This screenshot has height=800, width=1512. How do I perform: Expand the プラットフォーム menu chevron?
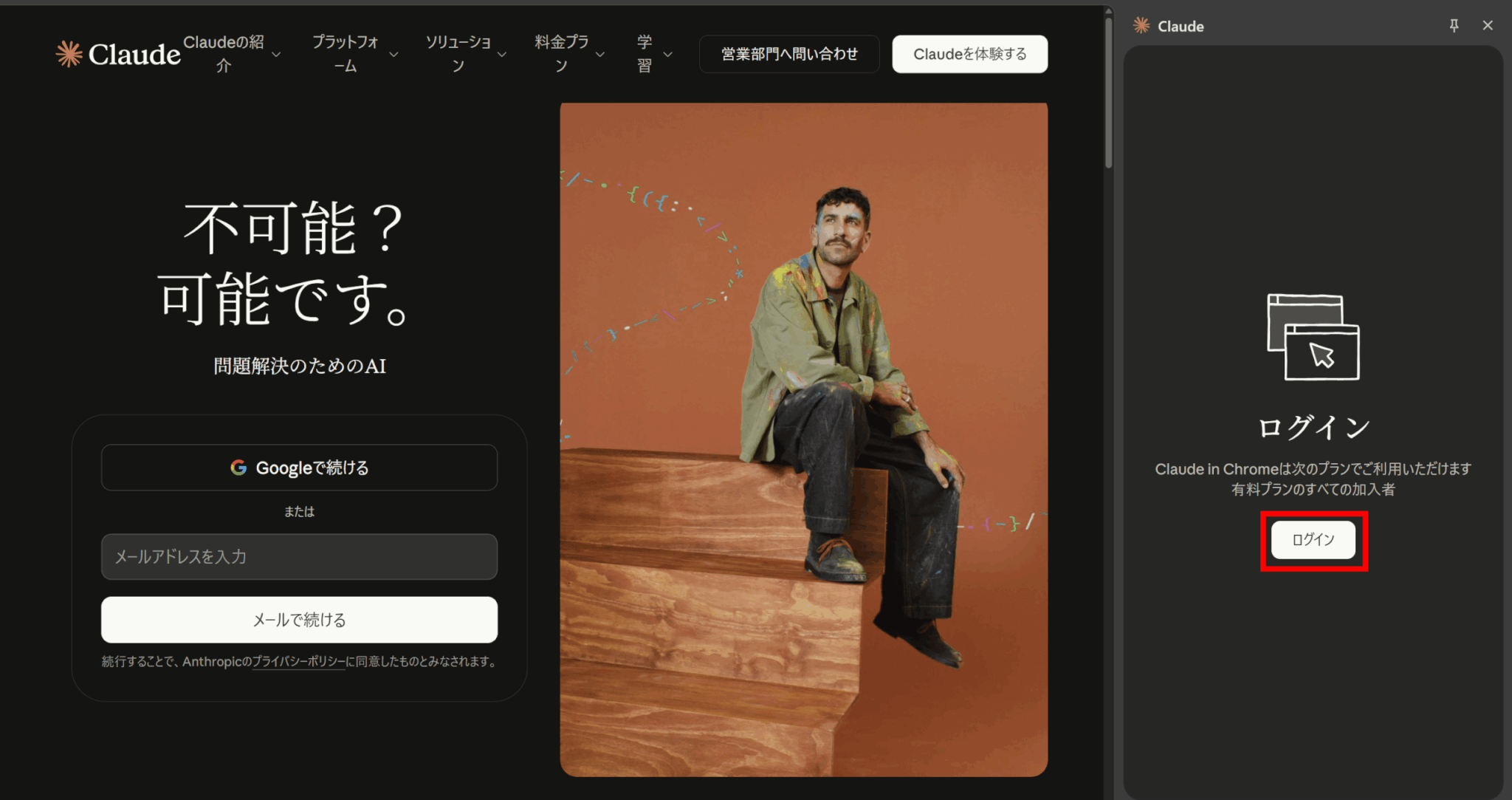[x=394, y=55]
